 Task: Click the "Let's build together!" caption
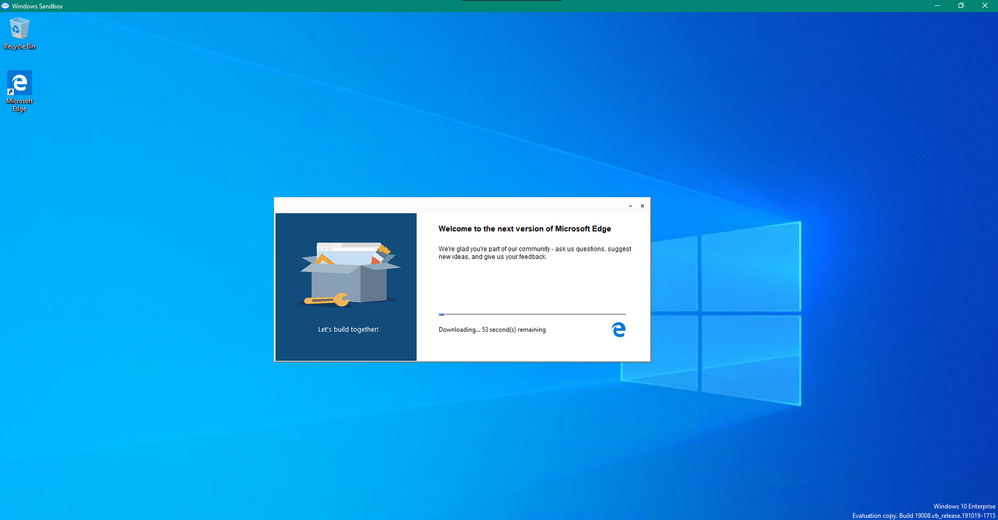pyautogui.click(x=348, y=329)
